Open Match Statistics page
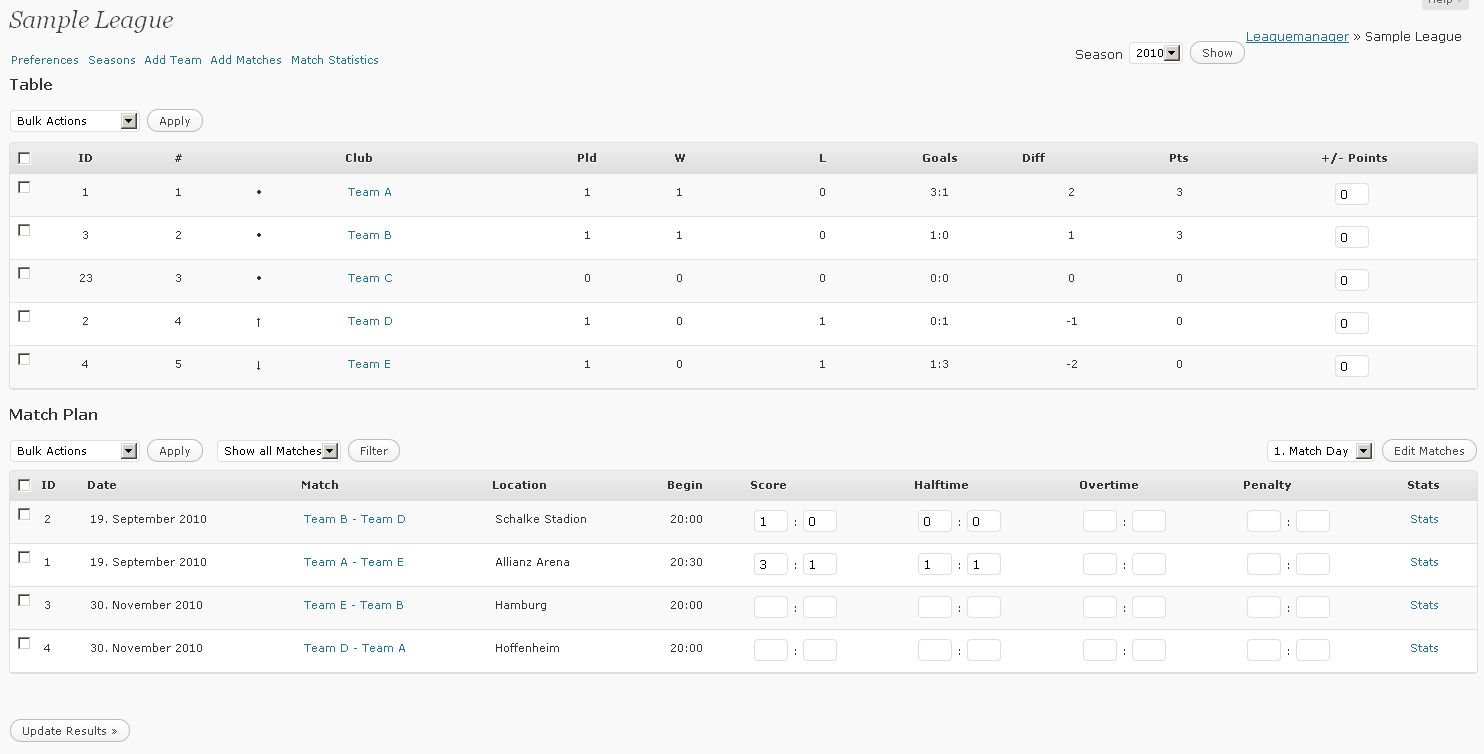 click(x=334, y=60)
